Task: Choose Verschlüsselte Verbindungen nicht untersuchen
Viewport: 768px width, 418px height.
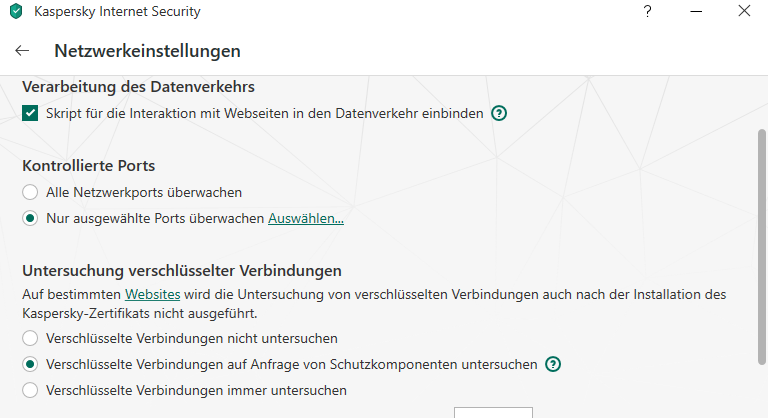Action: point(30,338)
